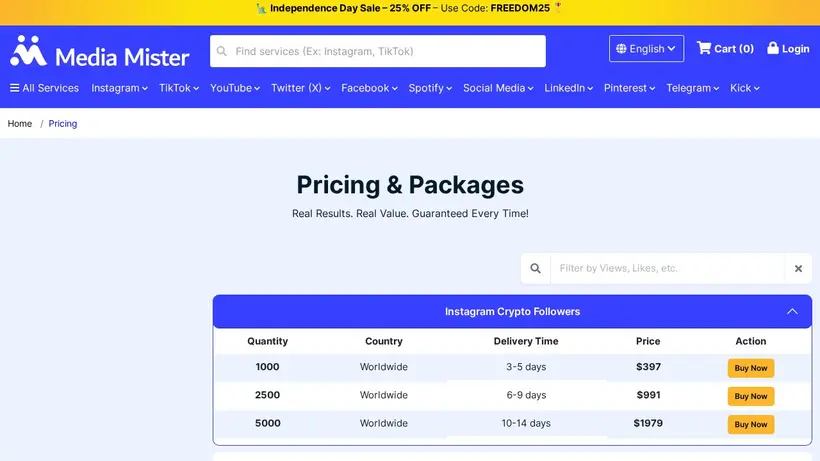Click the search magnifier icon in the services search bar
The image size is (820, 461).
pyautogui.click(x=222, y=51)
